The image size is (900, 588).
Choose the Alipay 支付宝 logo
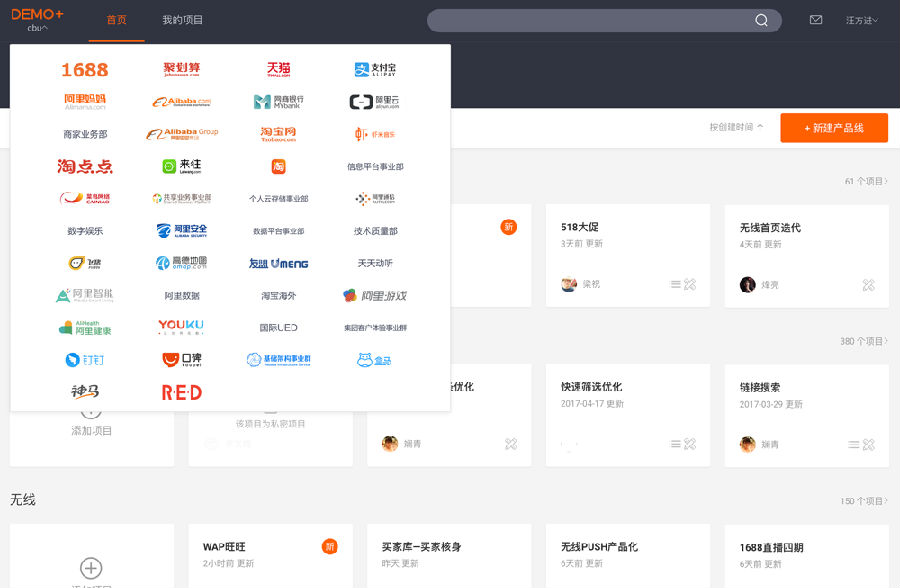pos(375,70)
